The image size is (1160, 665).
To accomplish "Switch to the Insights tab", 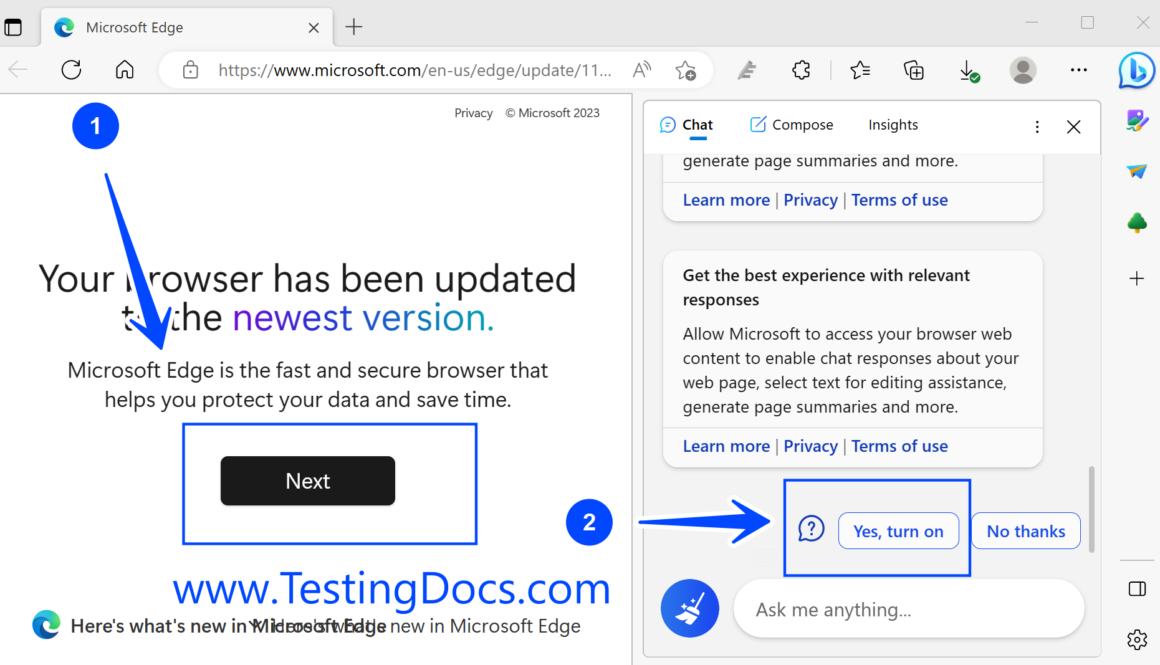I will (x=893, y=124).
